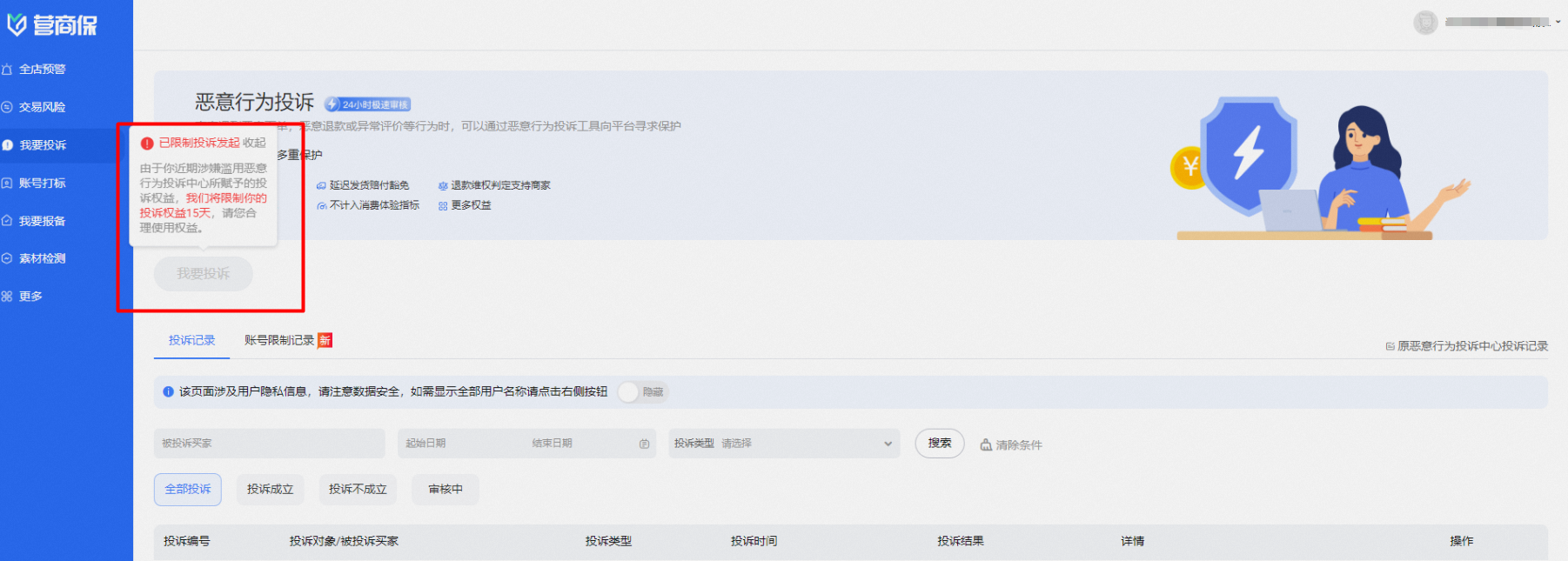This screenshot has width=1568, height=561.
Task: Click the disabled 我要投诉 button
Action: (204, 274)
